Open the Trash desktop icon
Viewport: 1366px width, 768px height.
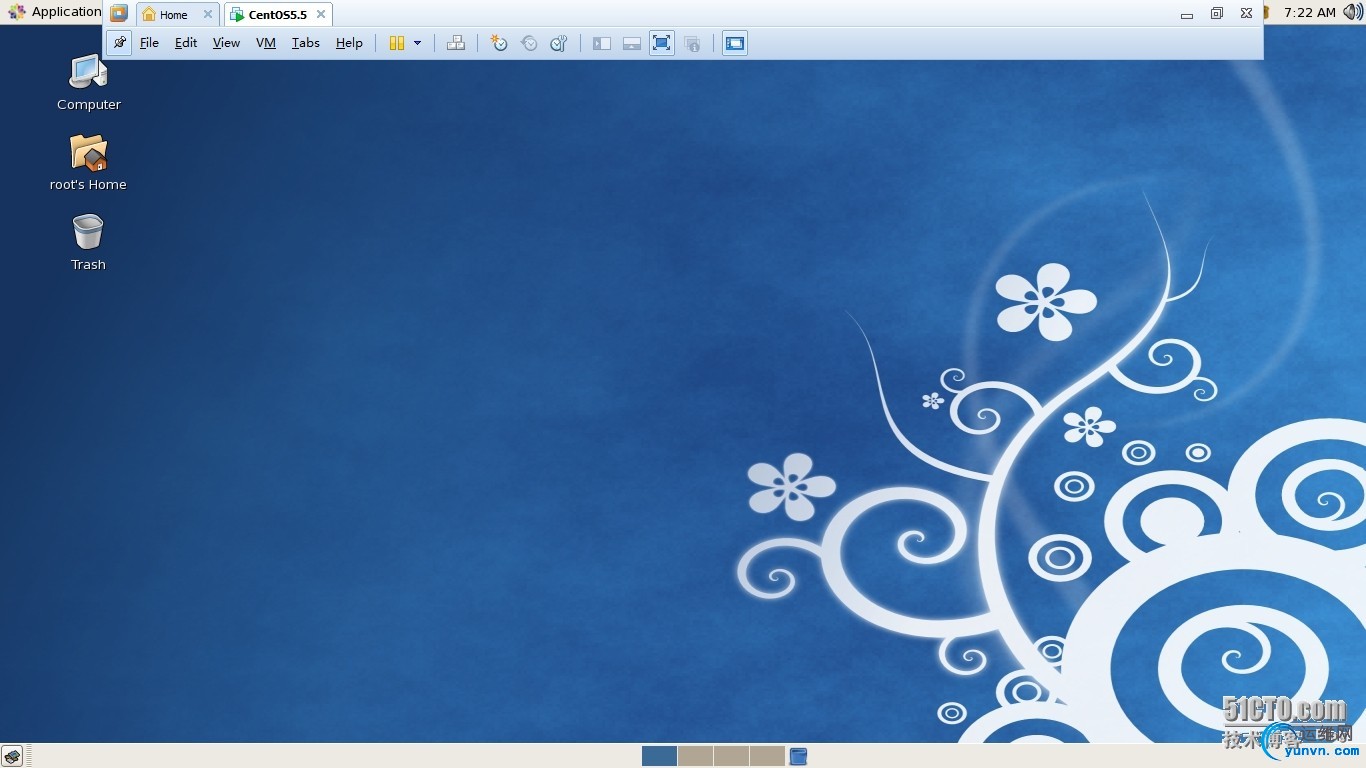(x=88, y=242)
